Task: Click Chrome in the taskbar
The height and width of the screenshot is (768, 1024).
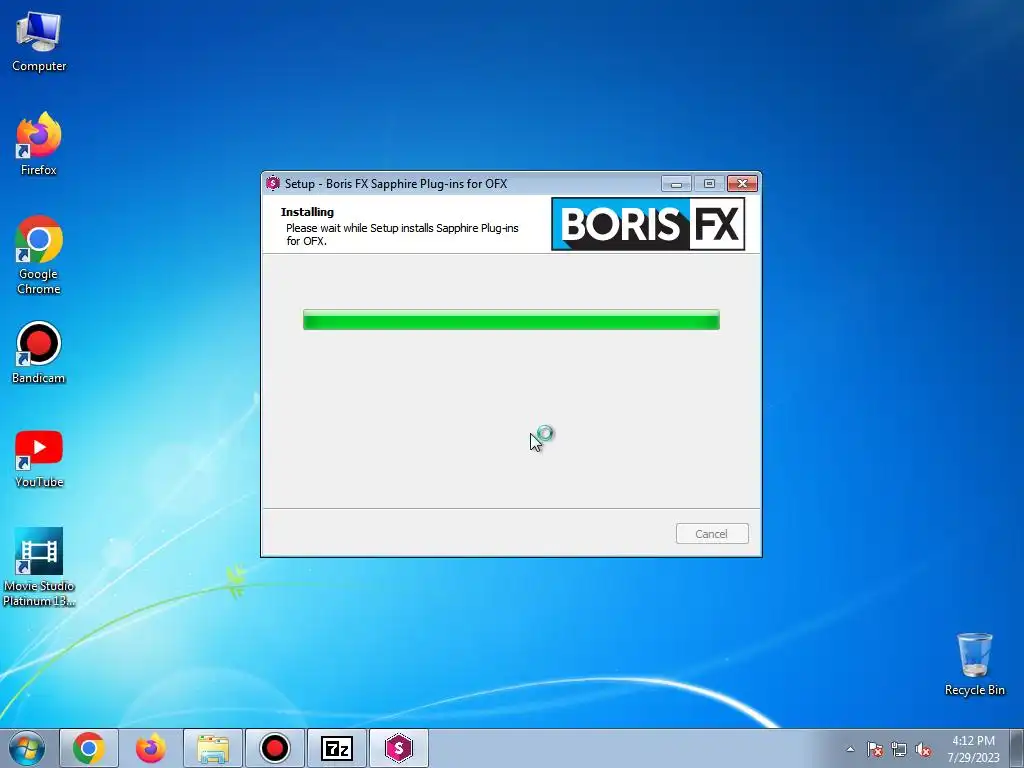Action: [89, 748]
